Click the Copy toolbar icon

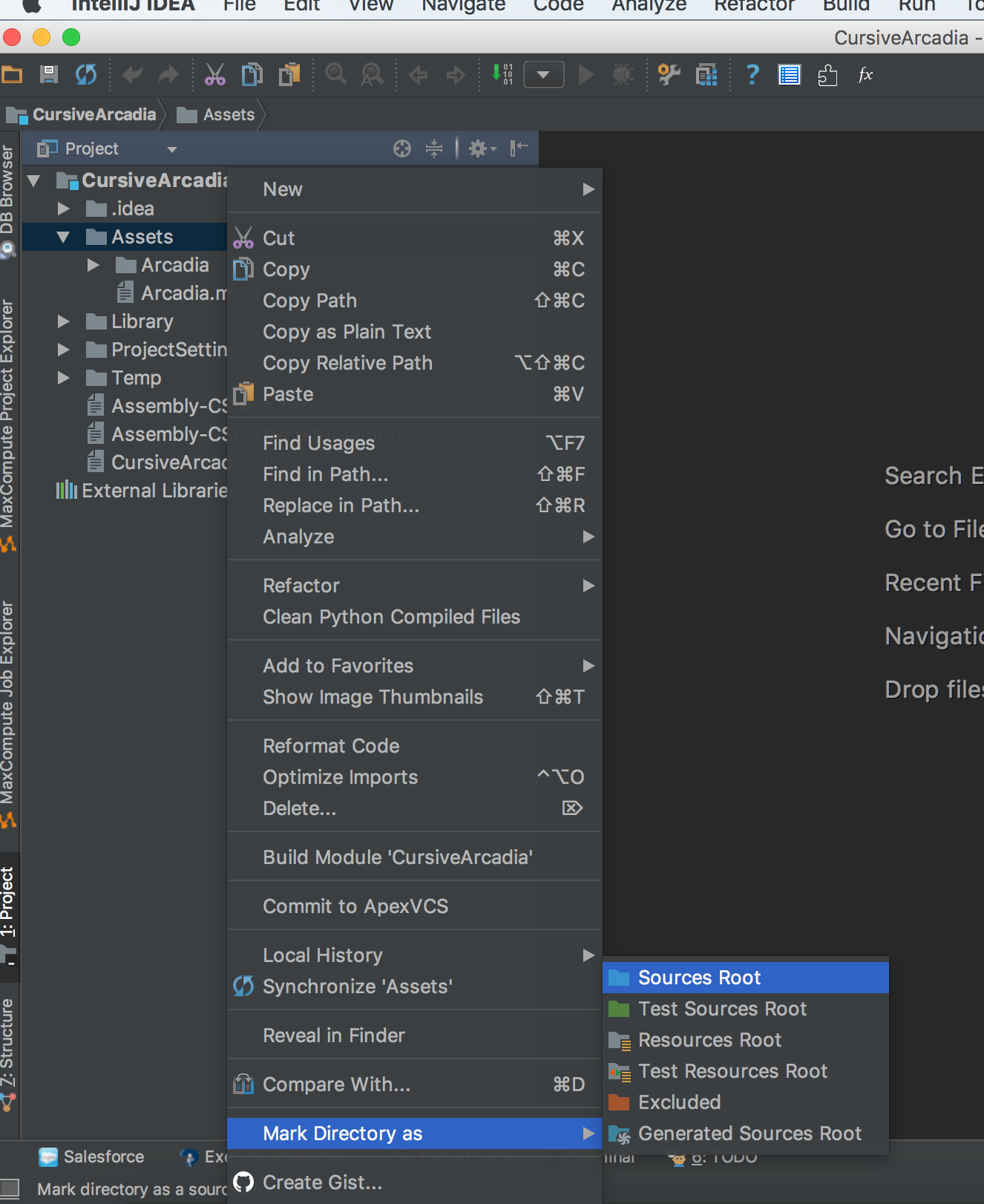point(252,75)
